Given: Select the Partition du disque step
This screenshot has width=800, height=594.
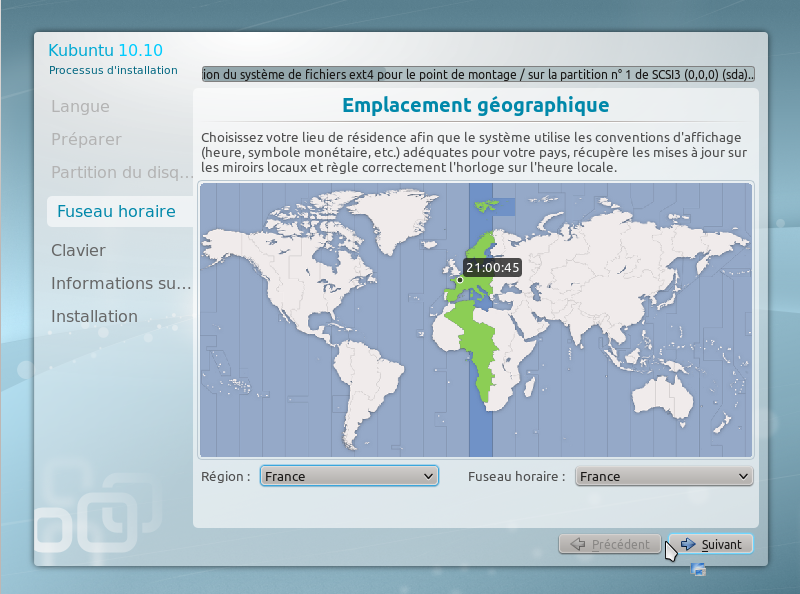Looking at the screenshot, I should [122, 172].
